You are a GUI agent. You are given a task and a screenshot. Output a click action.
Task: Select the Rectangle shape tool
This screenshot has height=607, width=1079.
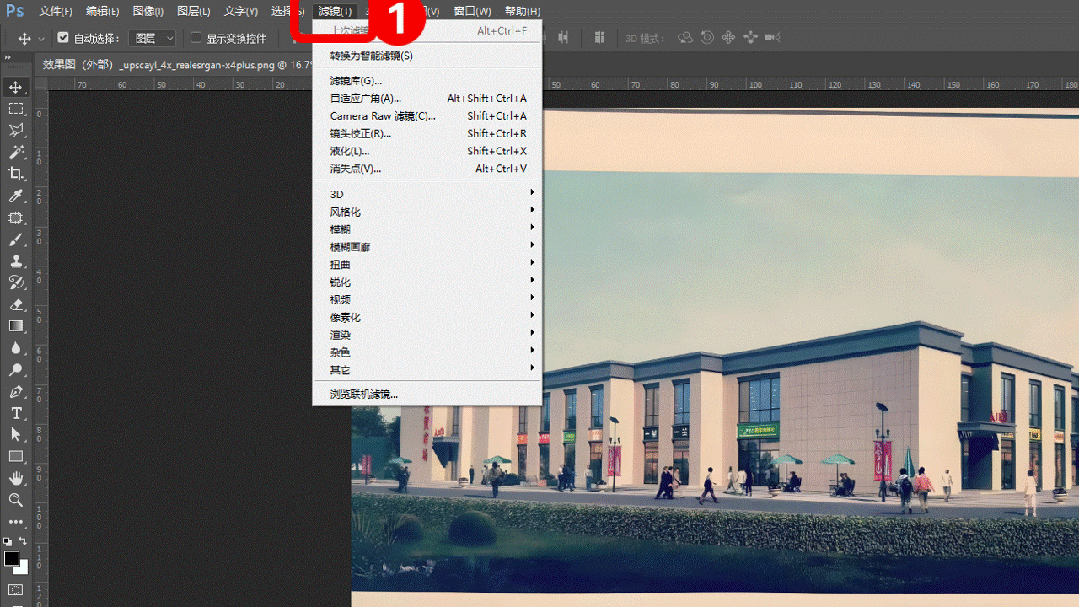click(x=16, y=456)
